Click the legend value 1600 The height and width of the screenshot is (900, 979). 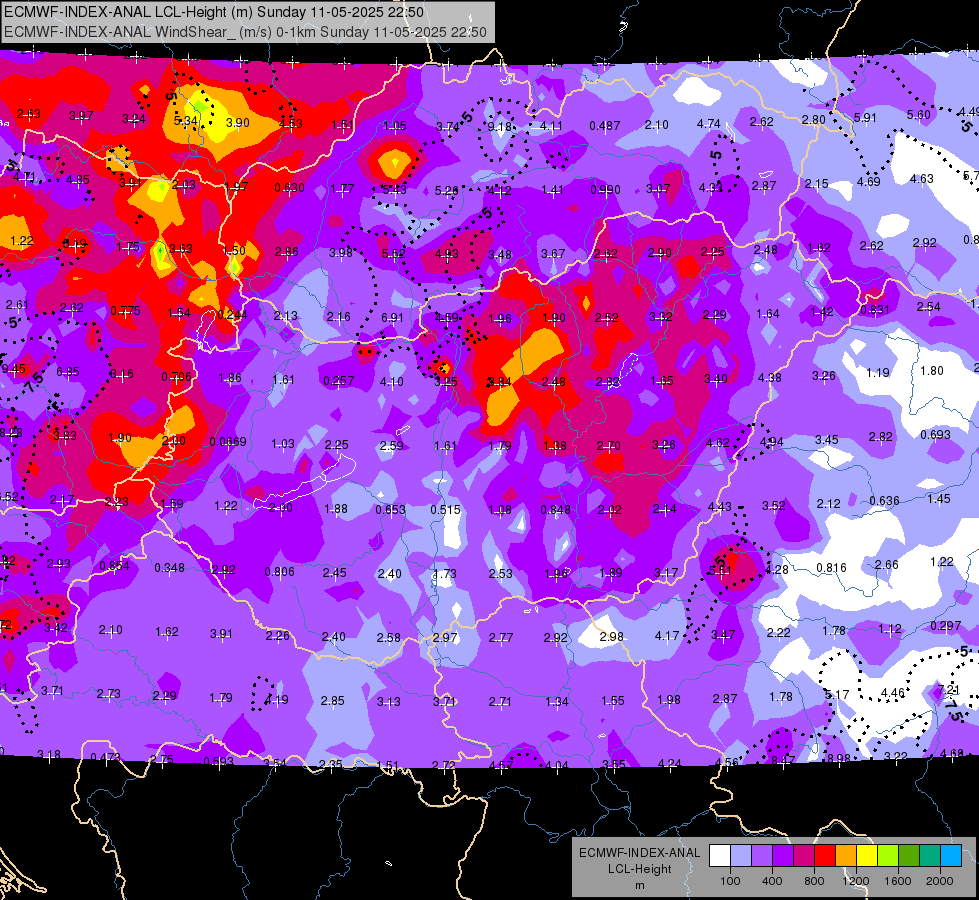click(x=897, y=881)
